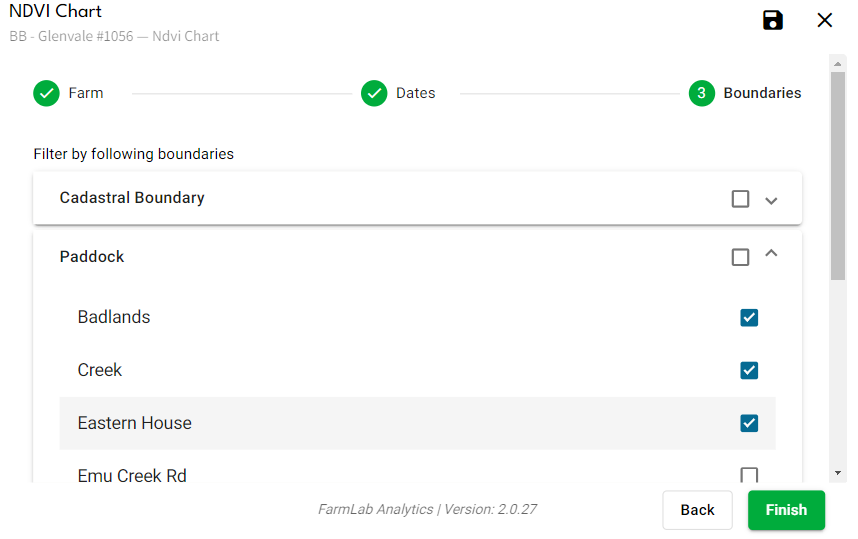
Task: Uncheck the Badlands paddock checkbox
Action: coord(749,317)
